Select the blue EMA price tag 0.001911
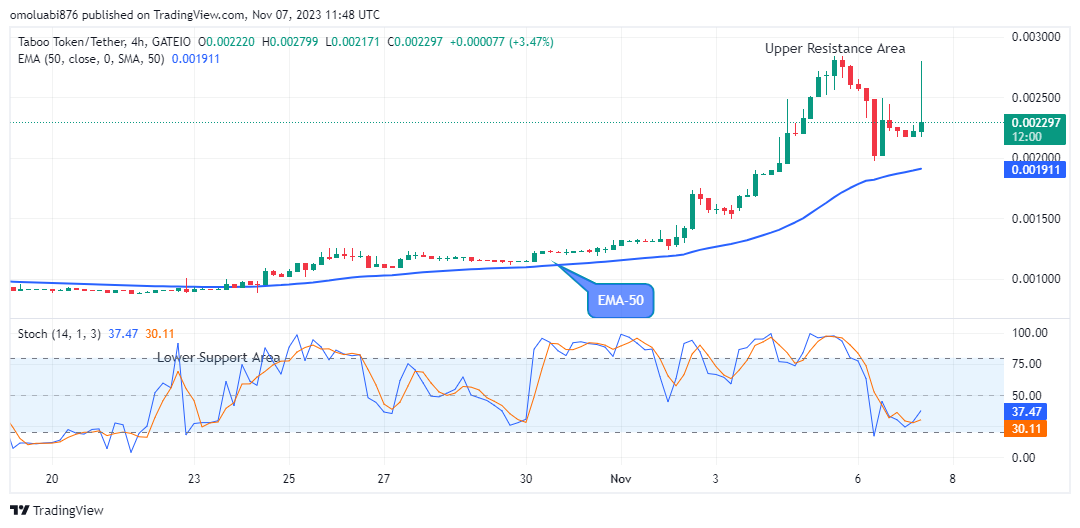This screenshot has height=528, width=1080. 1034,170
